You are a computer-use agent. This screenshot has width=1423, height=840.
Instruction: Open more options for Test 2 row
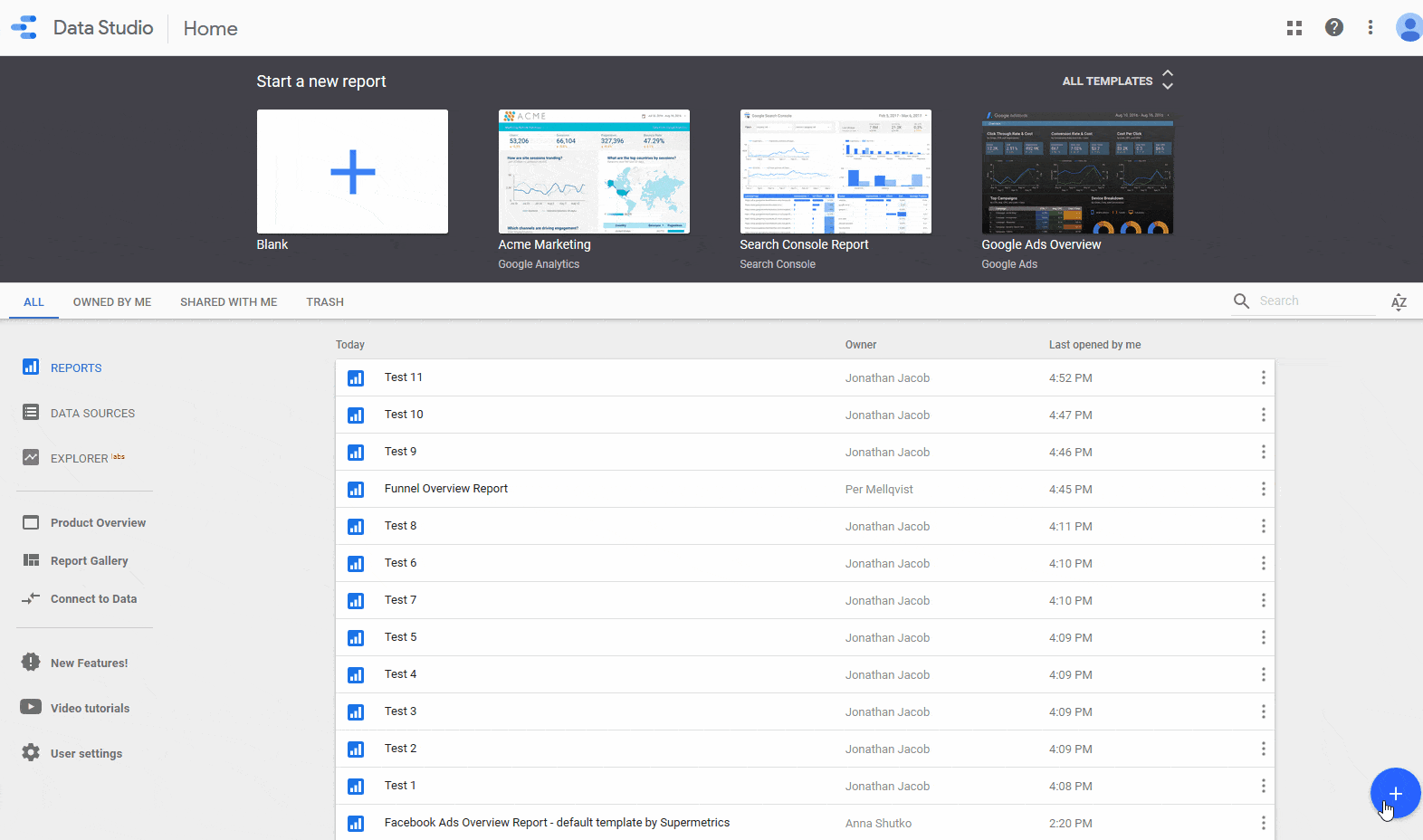(x=1263, y=749)
